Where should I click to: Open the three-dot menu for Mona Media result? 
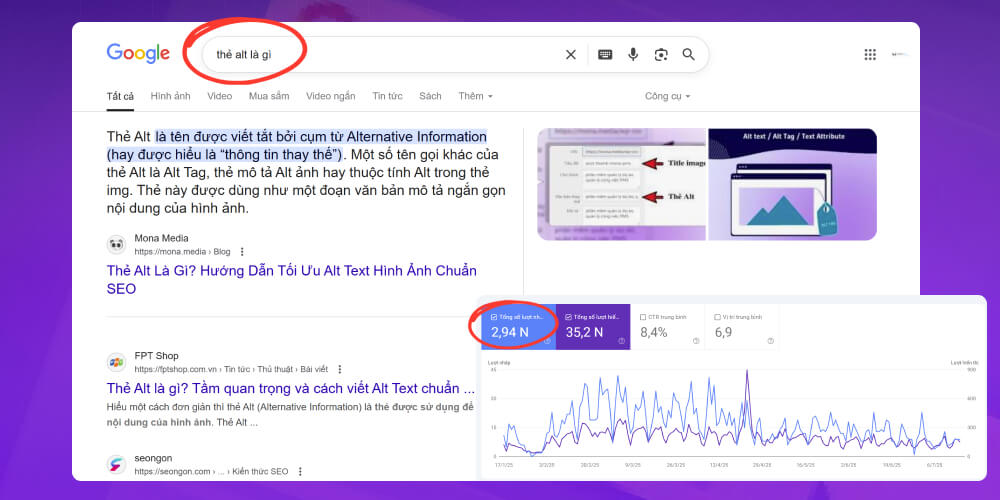pyautogui.click(x=242, y=252)
